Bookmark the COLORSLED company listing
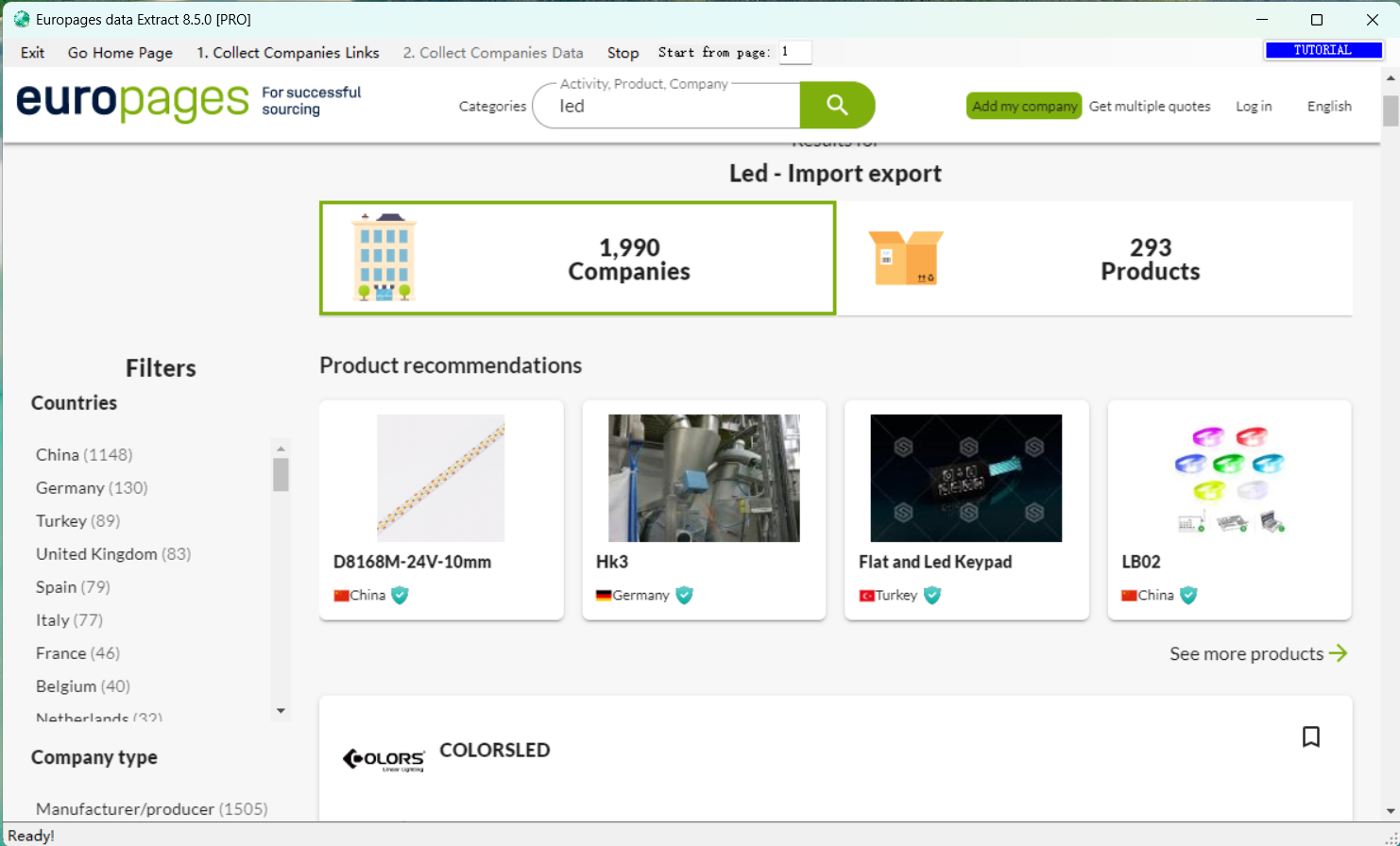1400x846 pixels. pyautogui.click(x=1310, y=736)
